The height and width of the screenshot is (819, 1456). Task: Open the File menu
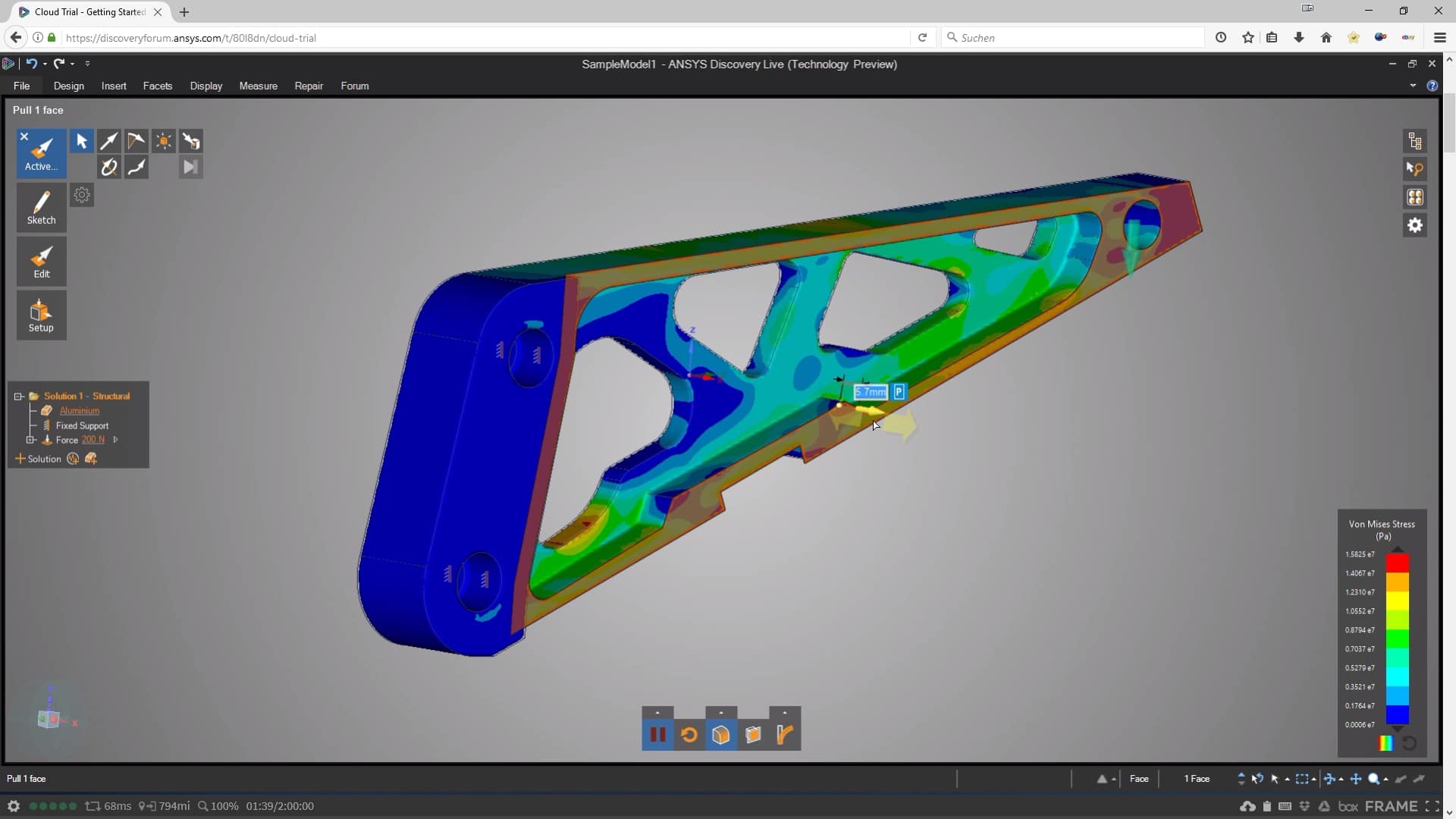(x=21, y=86)
